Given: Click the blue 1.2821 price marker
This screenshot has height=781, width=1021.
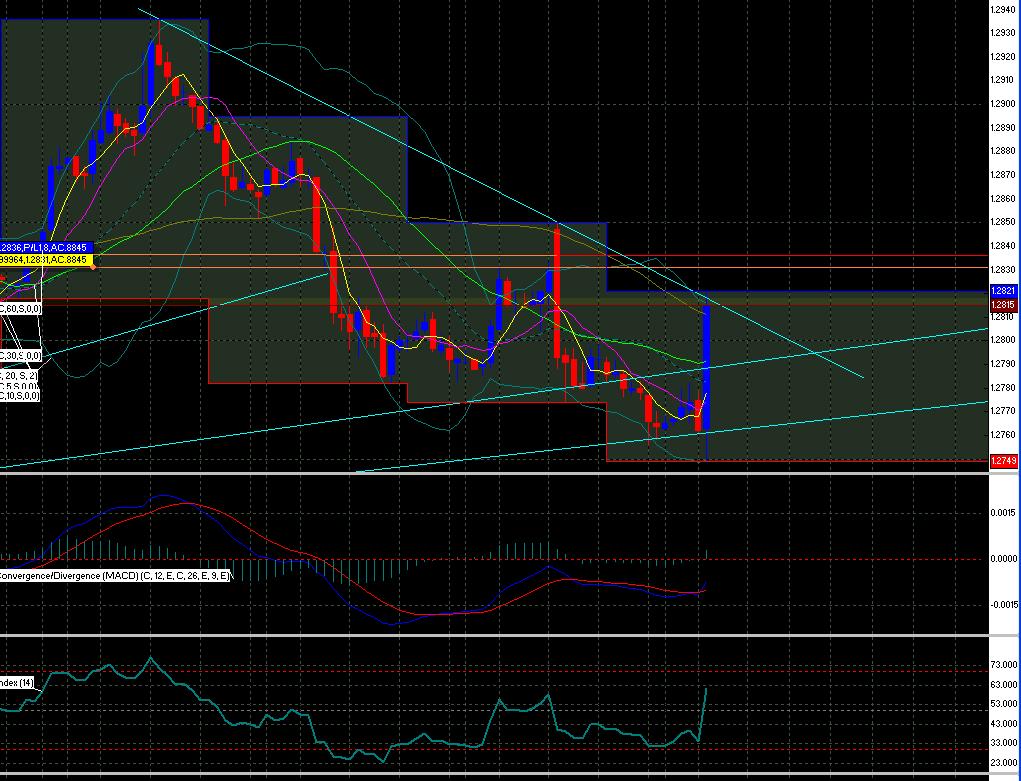Looking at the screenshot, I should point(1003,291).
